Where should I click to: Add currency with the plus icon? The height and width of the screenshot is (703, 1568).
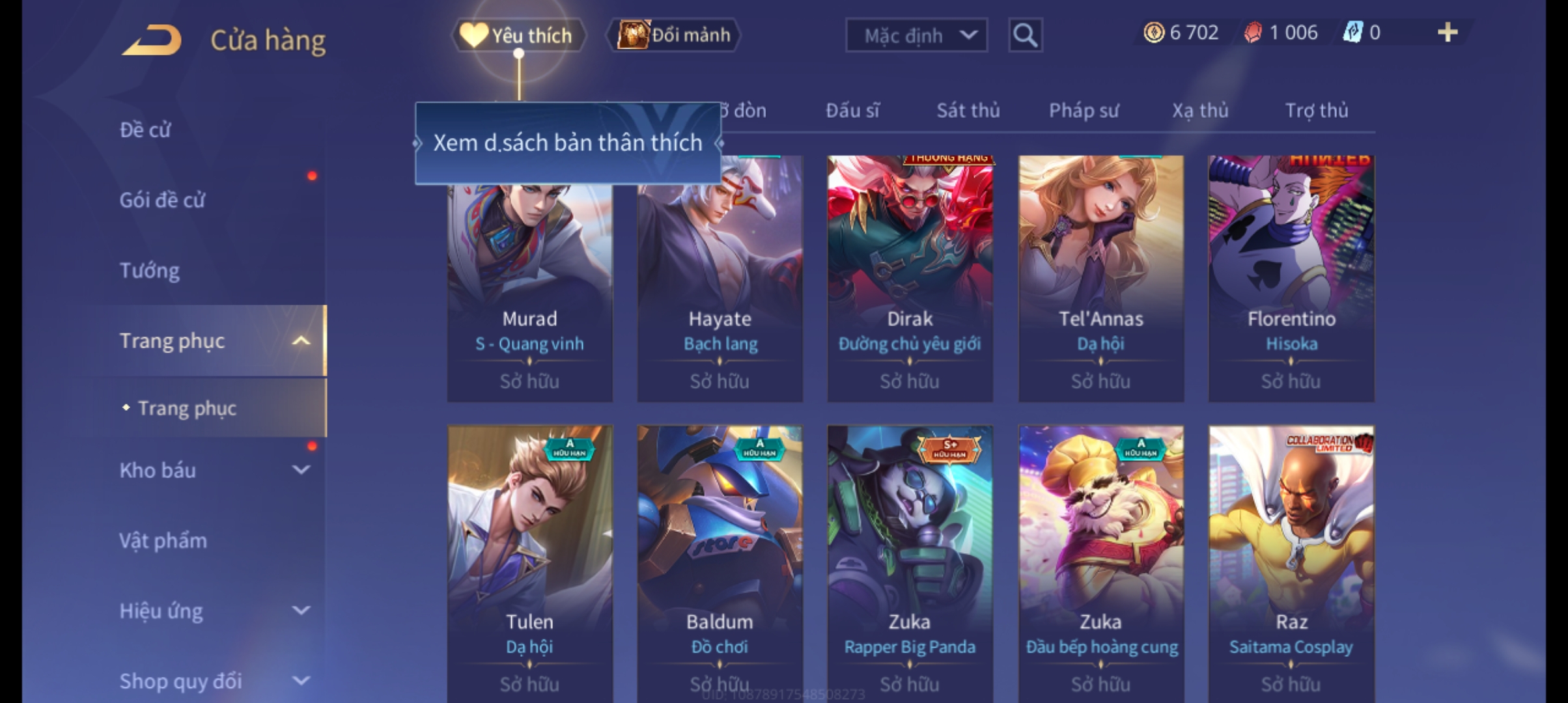tap(1447, 33)
